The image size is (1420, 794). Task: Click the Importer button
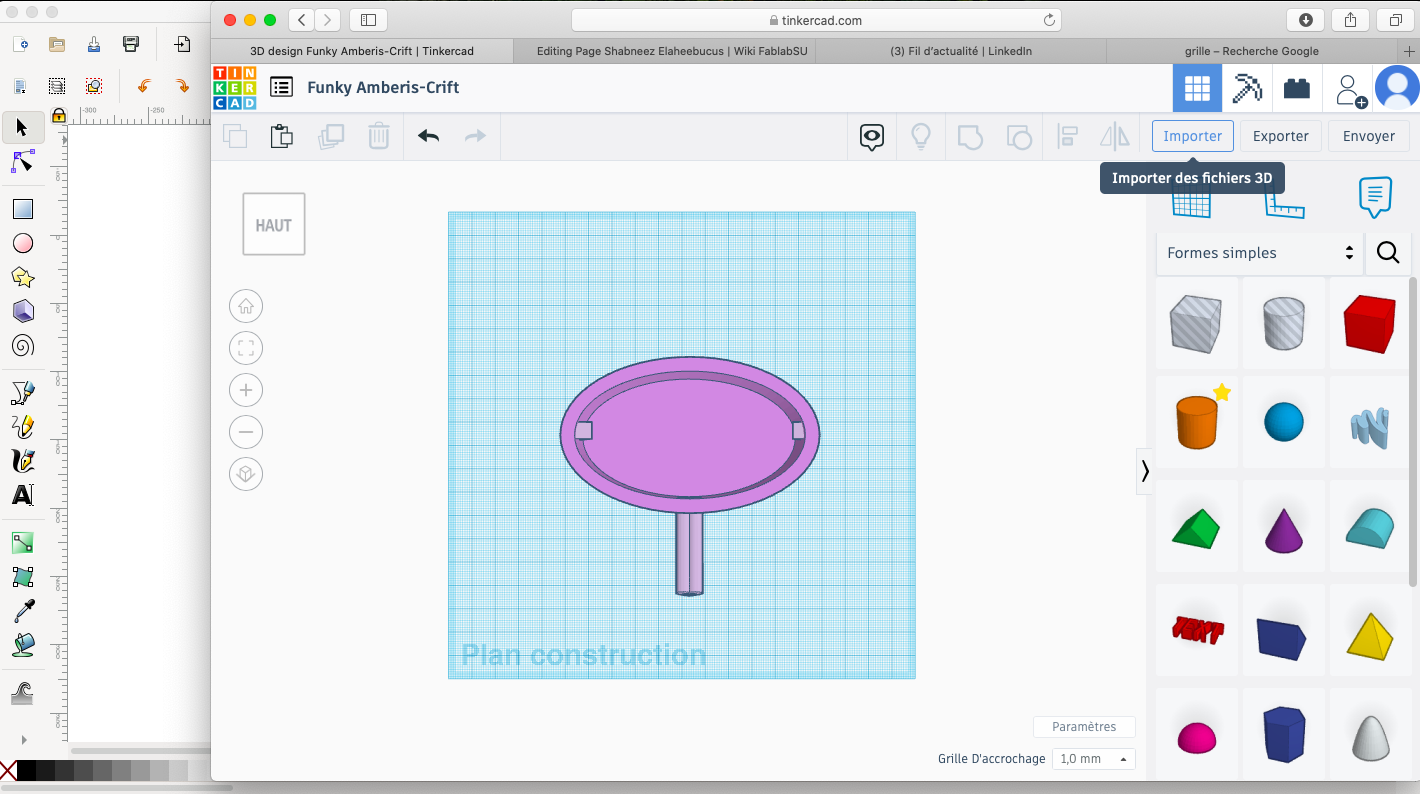tap(1193, 136)
